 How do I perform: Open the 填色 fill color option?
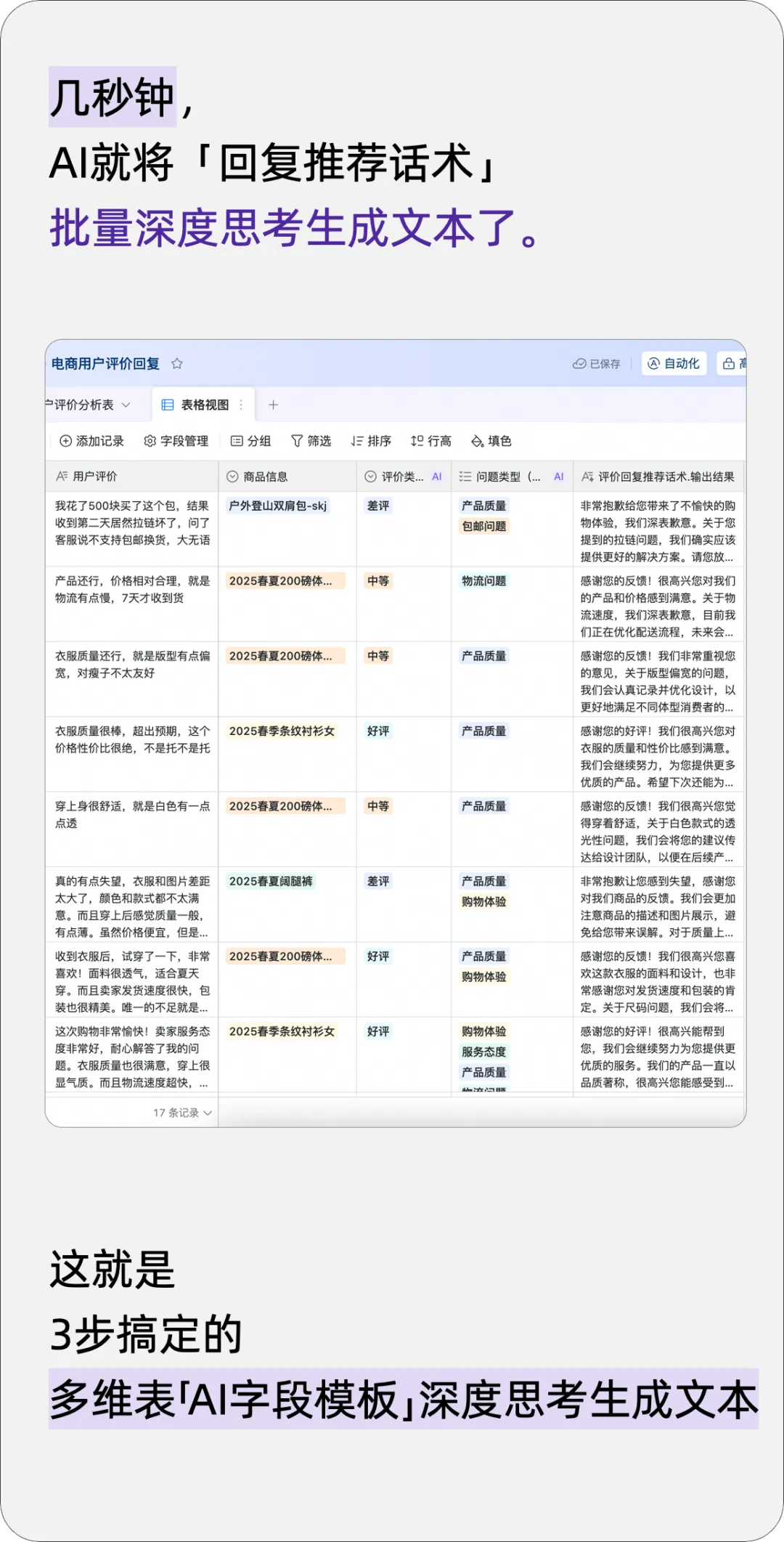tap(491, 441)
